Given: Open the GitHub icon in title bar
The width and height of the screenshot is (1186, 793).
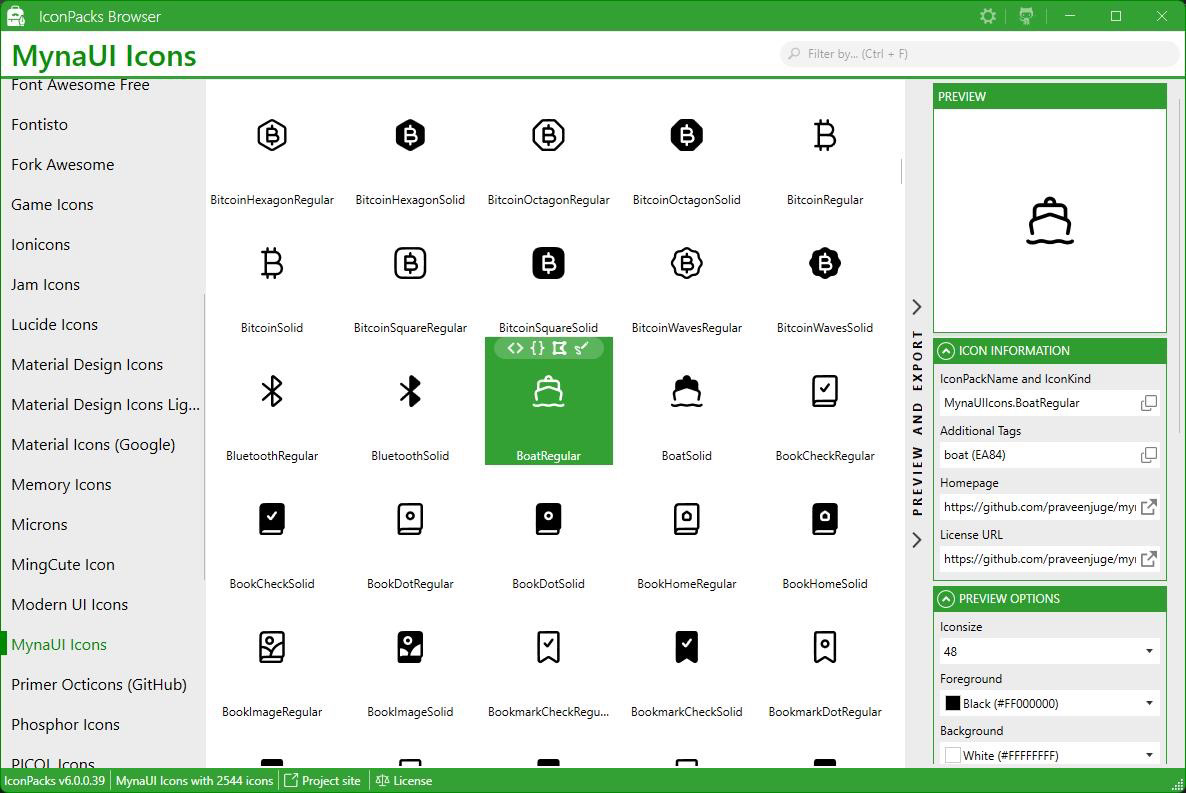Looking at the screenshot, I should (x=1026, y=16).
